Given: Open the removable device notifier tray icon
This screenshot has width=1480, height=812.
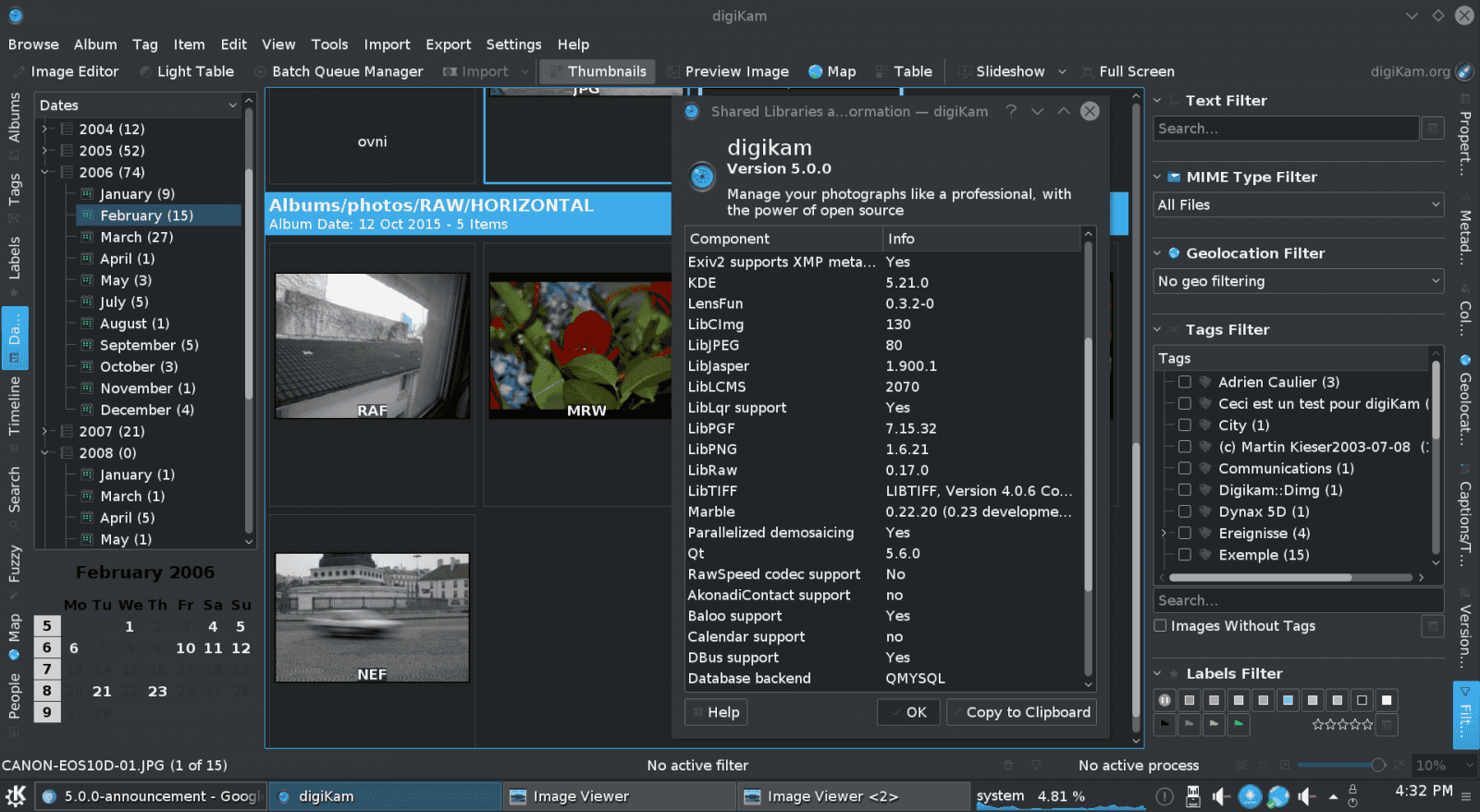Looking at the screenshot, I should point(1193,796).
